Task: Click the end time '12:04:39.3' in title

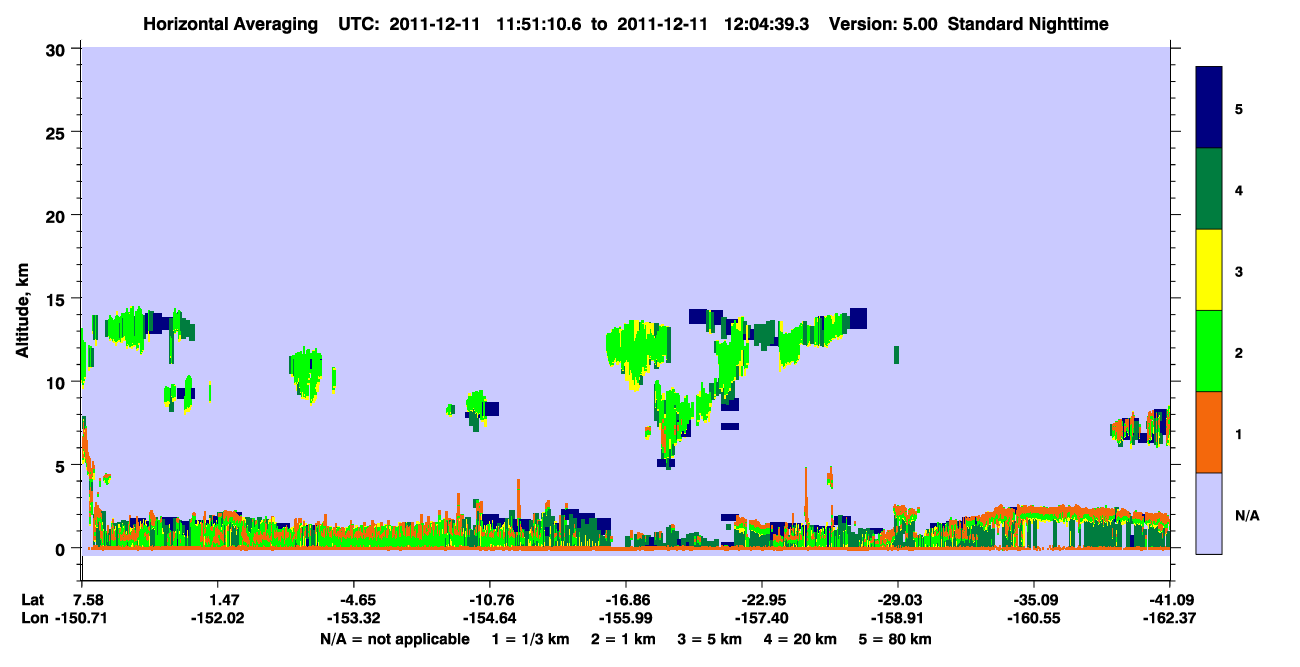Action: click(765, 23)
